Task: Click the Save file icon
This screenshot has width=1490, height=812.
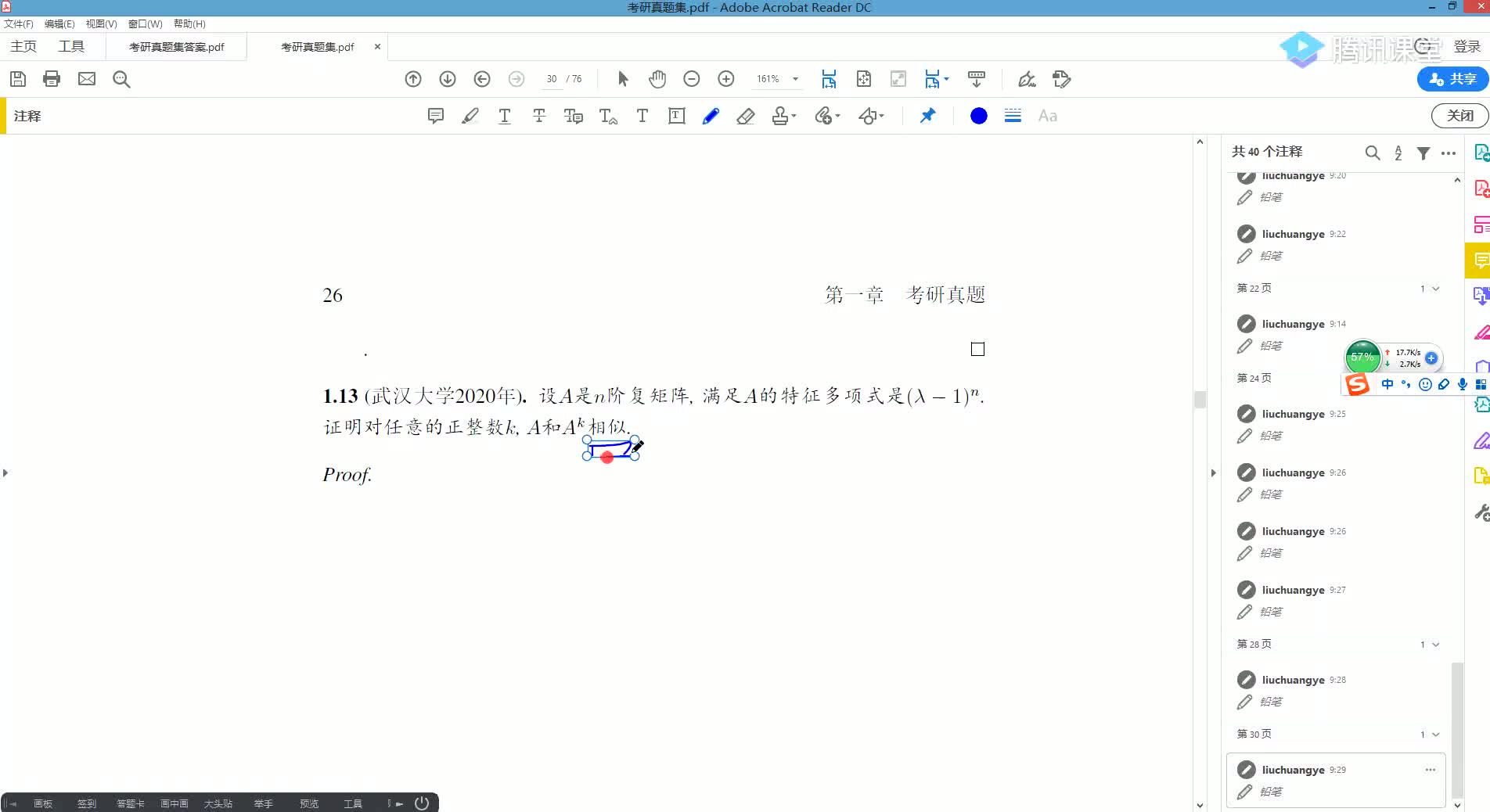Action: [x=18, y=79]
